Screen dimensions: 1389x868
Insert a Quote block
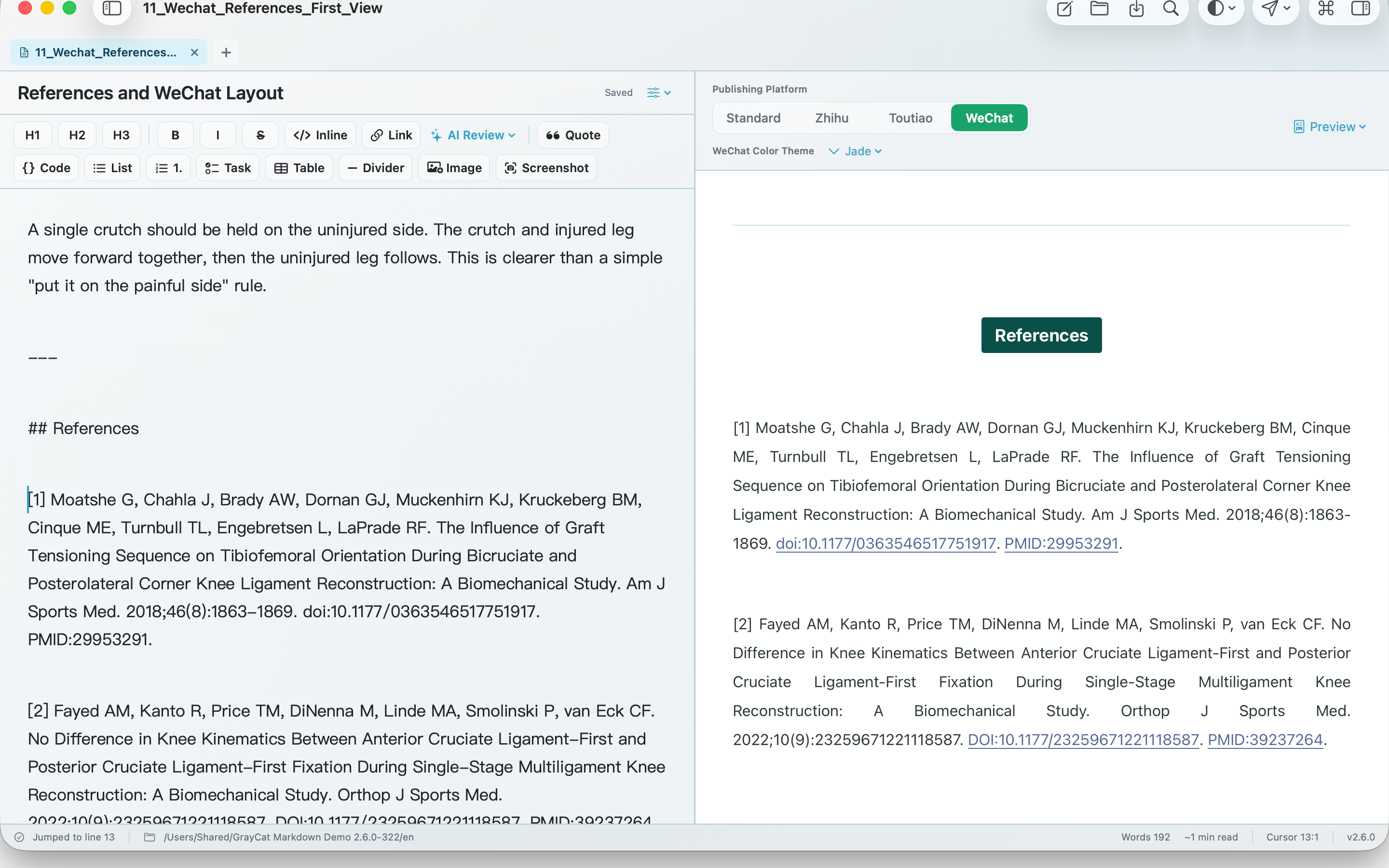573,135
